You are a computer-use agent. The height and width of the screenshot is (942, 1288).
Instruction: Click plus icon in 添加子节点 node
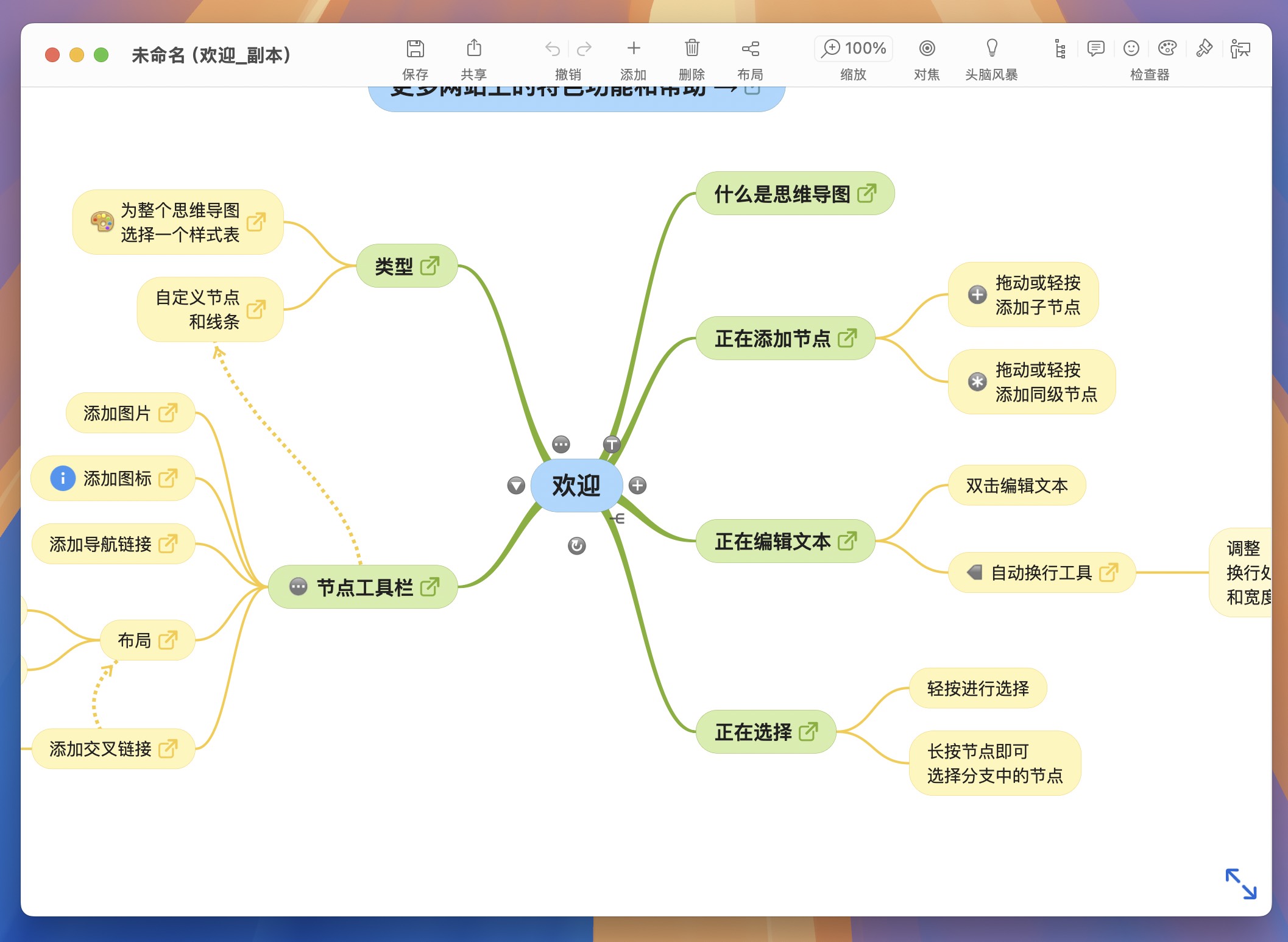(977, 295)
